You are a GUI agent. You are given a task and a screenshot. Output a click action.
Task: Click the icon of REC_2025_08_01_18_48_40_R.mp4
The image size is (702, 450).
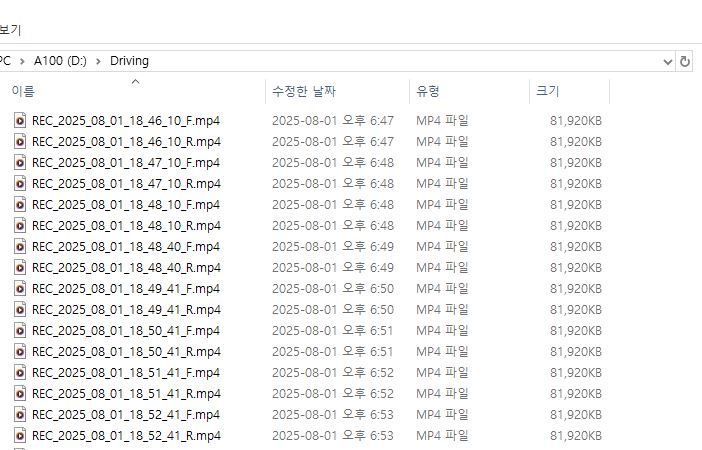pyautogui.click(x=20, y=268)
